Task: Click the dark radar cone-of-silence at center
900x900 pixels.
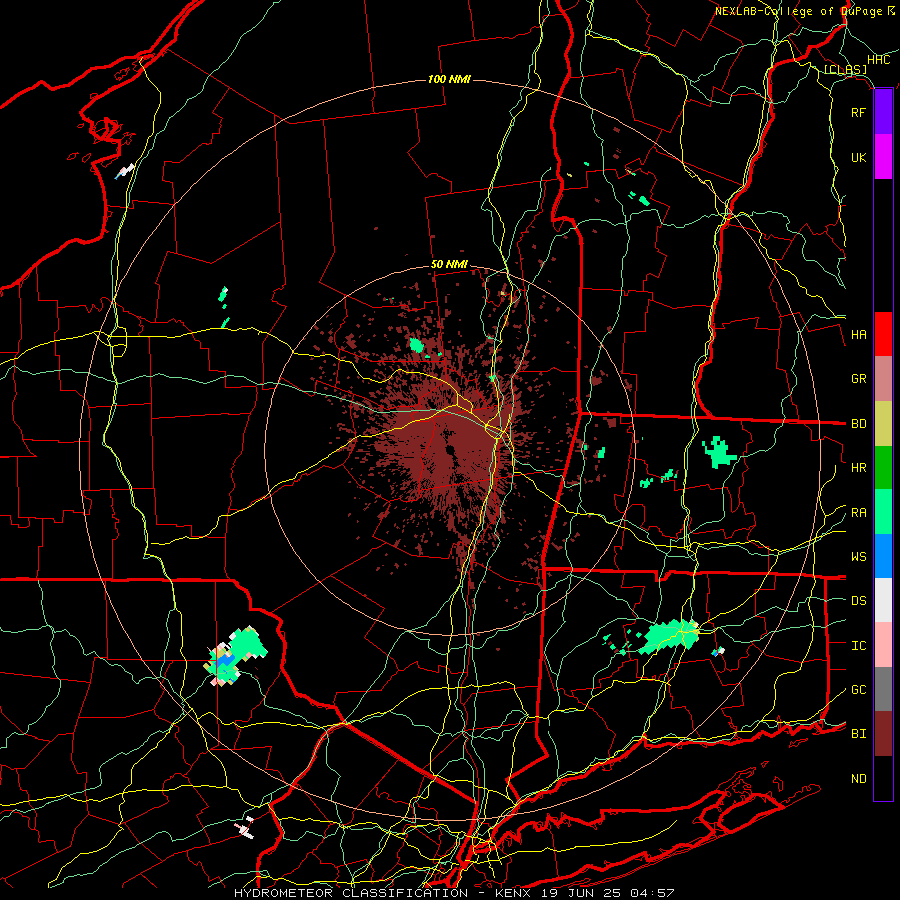Action: (451, 449)
